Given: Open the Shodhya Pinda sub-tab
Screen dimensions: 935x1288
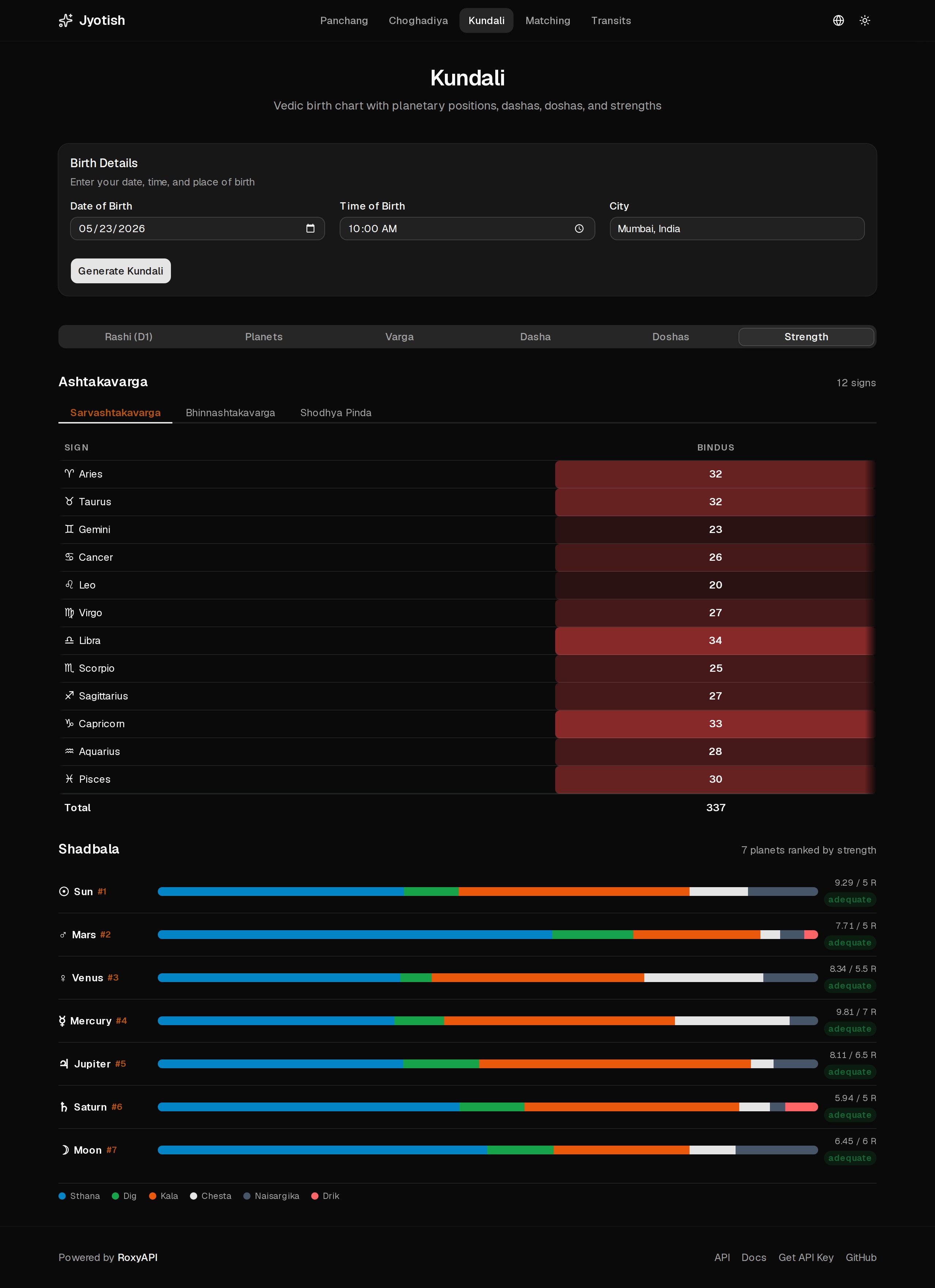Looking at the screenshot, I should [x=336, y=413].
